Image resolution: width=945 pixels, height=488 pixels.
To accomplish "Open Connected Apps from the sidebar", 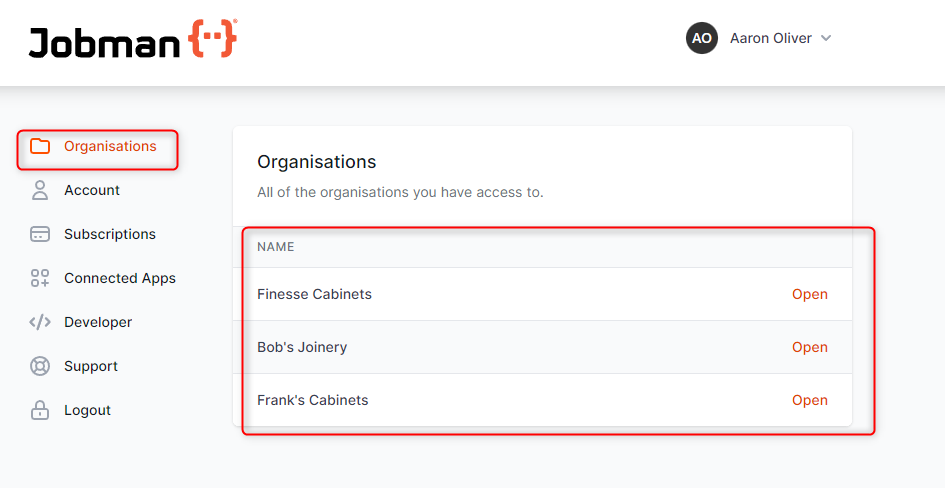I will tap(120, 278).
